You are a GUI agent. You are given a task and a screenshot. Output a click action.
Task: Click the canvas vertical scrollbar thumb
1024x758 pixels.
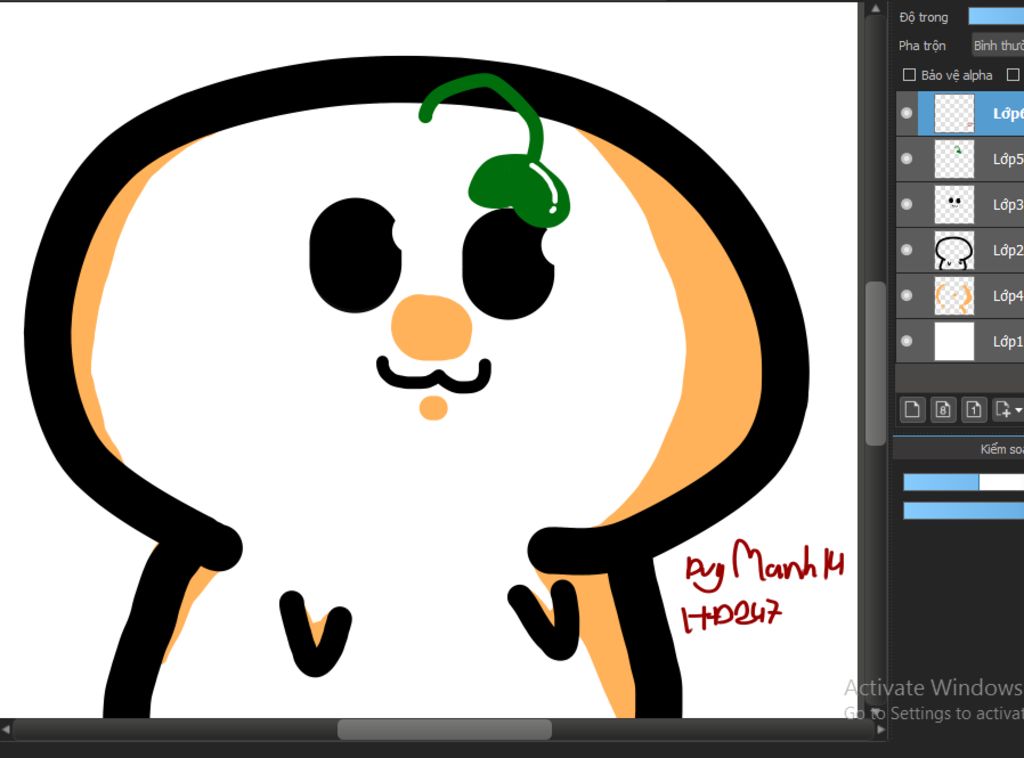click(875, 364)
